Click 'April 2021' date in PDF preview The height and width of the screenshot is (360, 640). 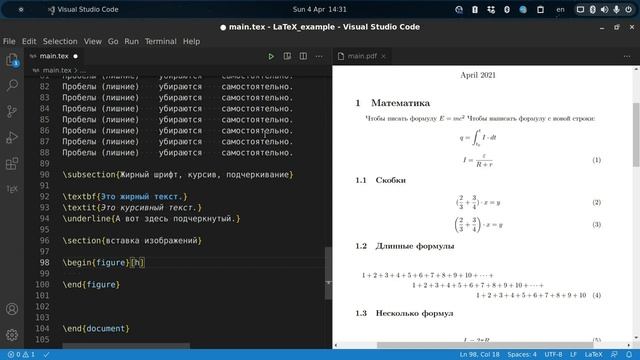tap(478, 75)
